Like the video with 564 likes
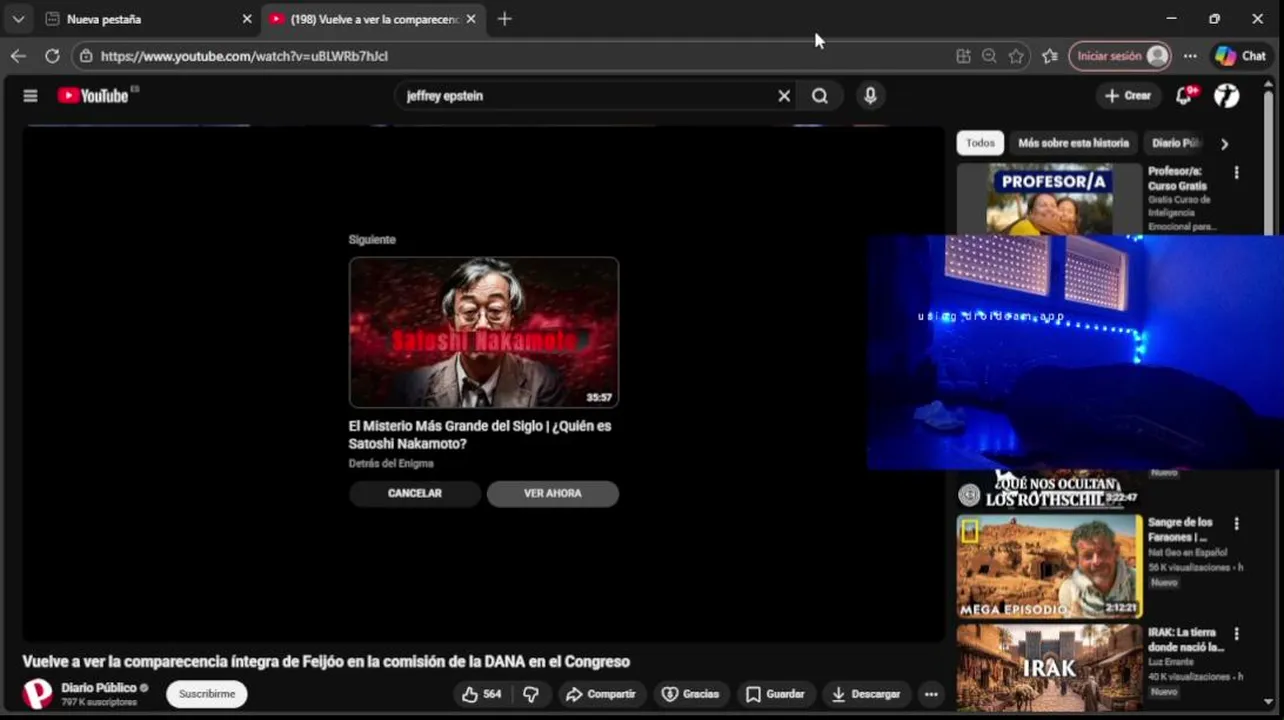Image resolution: width=1284 pixels, height=720 pixels. [481, 694]
